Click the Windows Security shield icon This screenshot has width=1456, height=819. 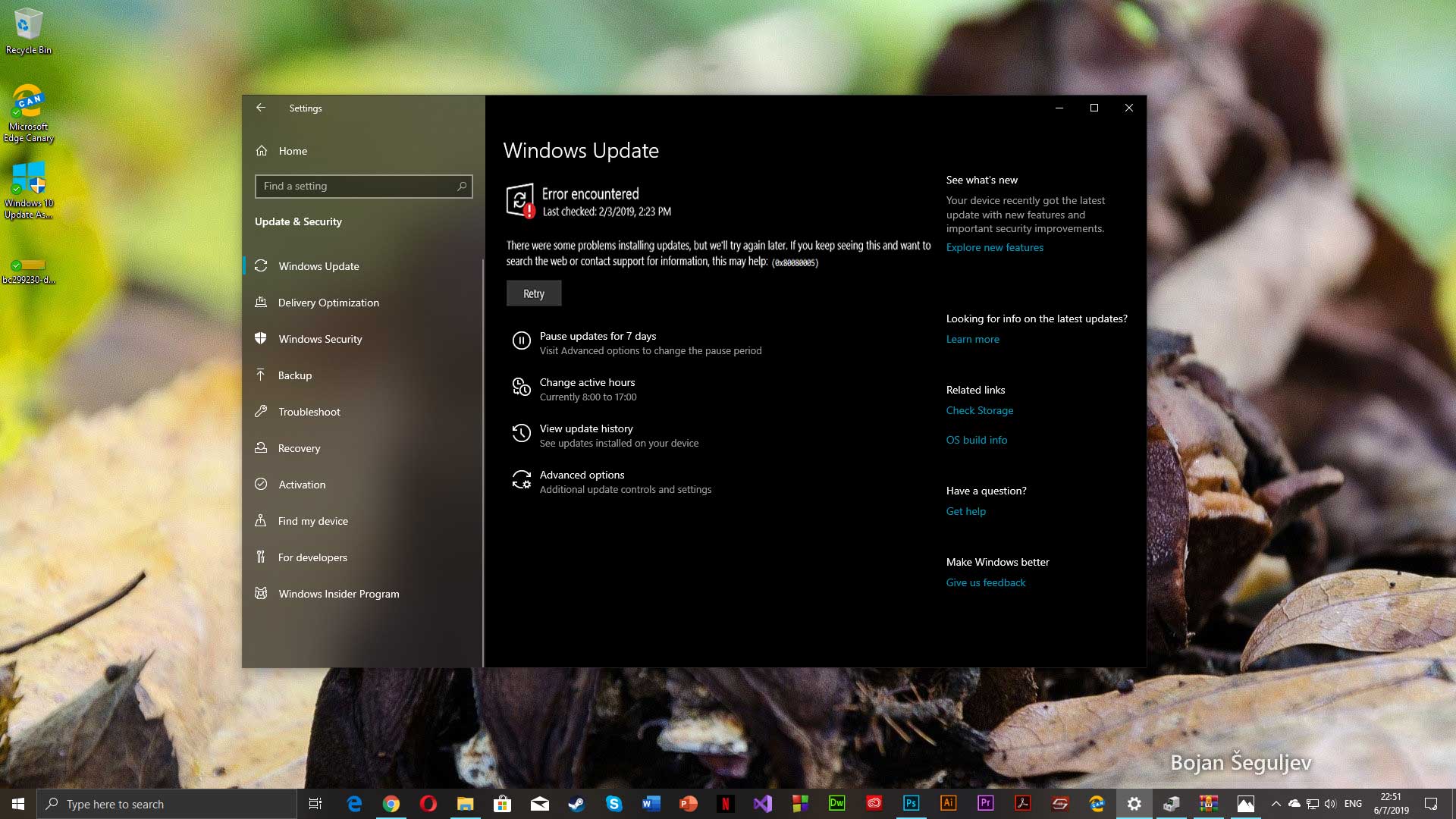(x=261, y=338)
